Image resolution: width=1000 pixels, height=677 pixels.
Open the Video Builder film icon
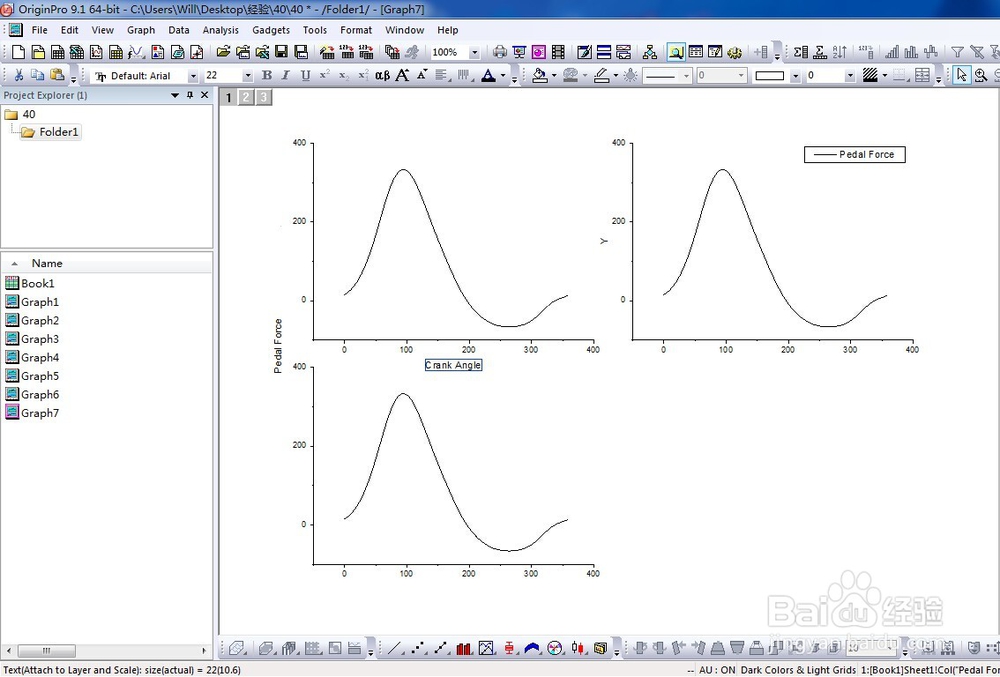coord(558,52)
